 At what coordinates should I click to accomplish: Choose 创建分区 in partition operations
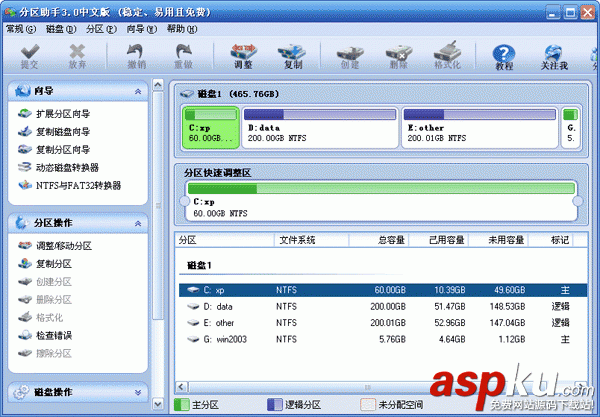coord(45,282)
